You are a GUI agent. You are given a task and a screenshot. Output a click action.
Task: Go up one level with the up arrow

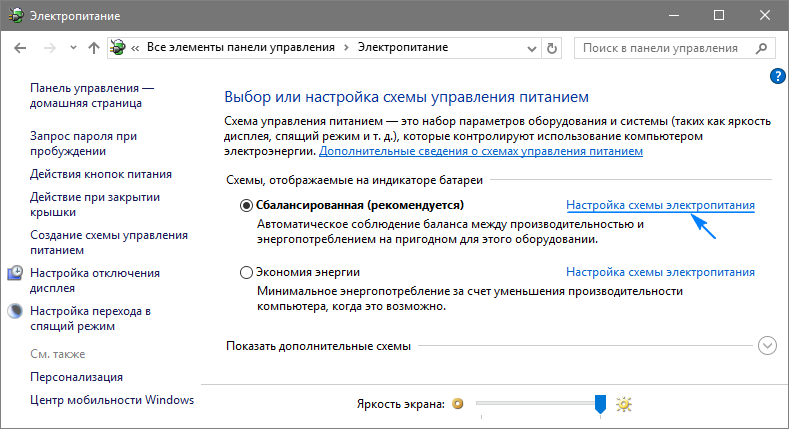pyautogui.click(x=93, y=47)
